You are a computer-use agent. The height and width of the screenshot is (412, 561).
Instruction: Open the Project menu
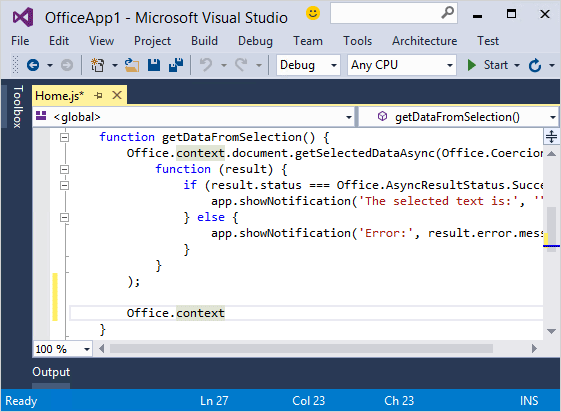point(152,41)
